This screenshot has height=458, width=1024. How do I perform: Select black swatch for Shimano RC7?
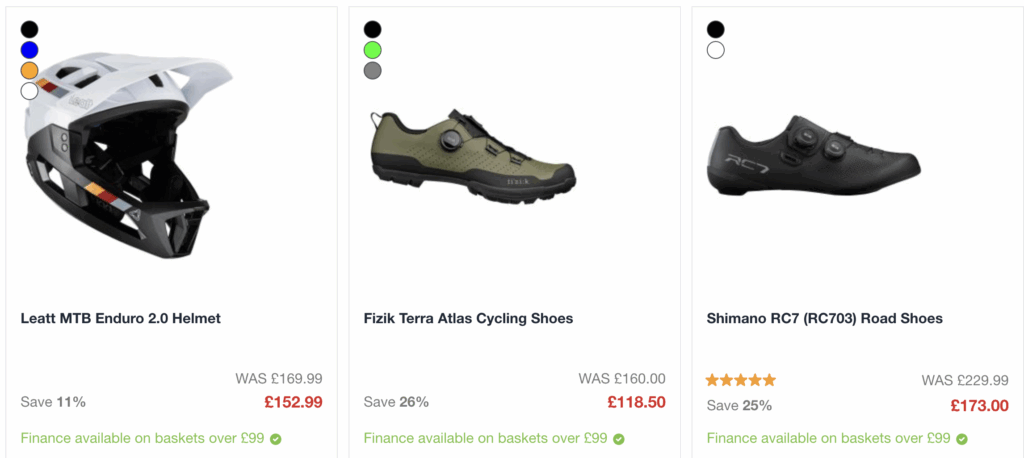[715, 30]
